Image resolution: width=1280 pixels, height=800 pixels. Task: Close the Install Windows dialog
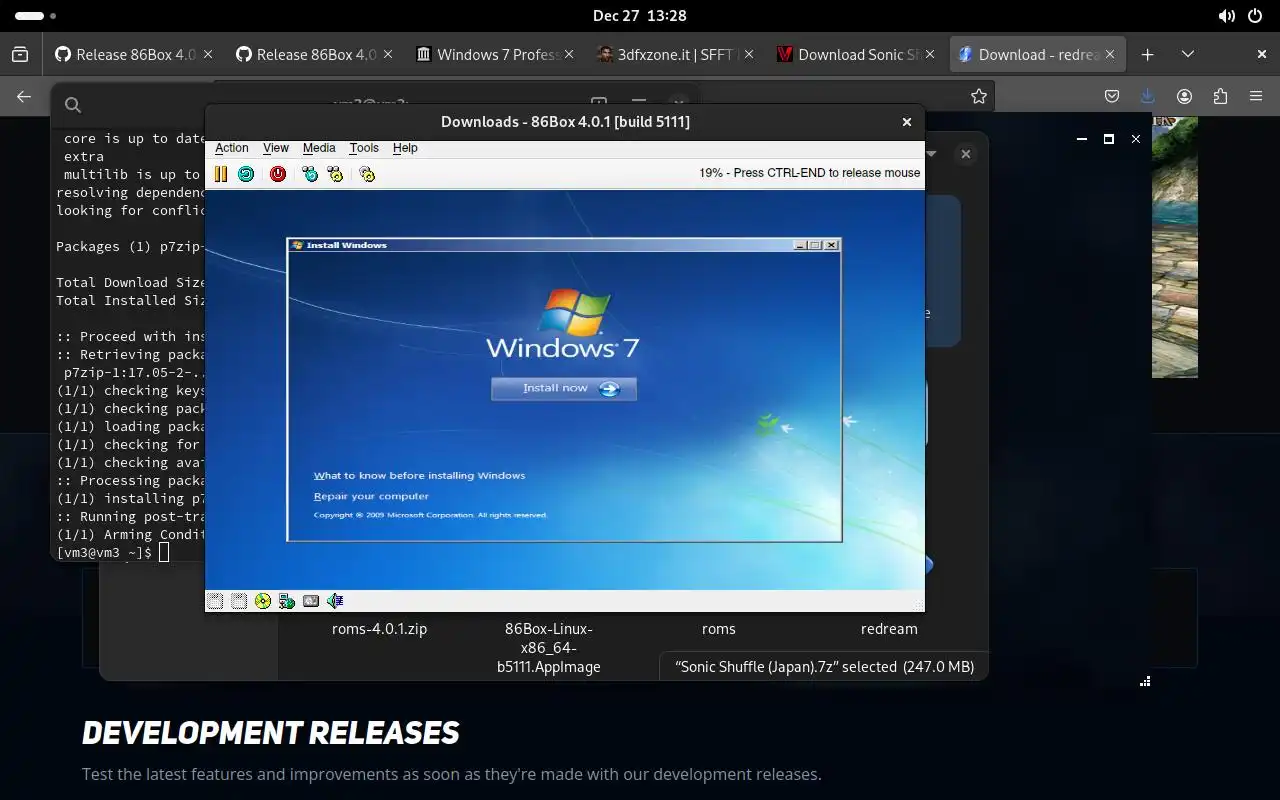pos(832,245)
